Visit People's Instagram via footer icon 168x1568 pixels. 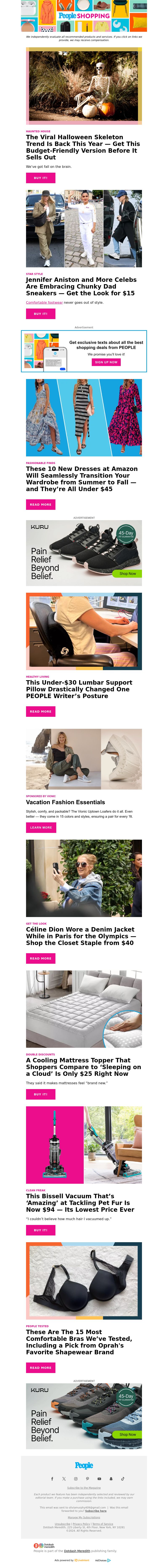tap(75, 1479)
